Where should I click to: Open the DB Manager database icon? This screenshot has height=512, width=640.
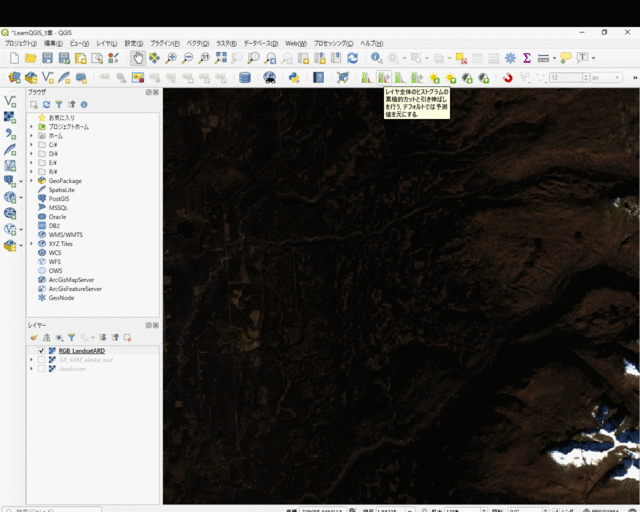pos(244,77)
